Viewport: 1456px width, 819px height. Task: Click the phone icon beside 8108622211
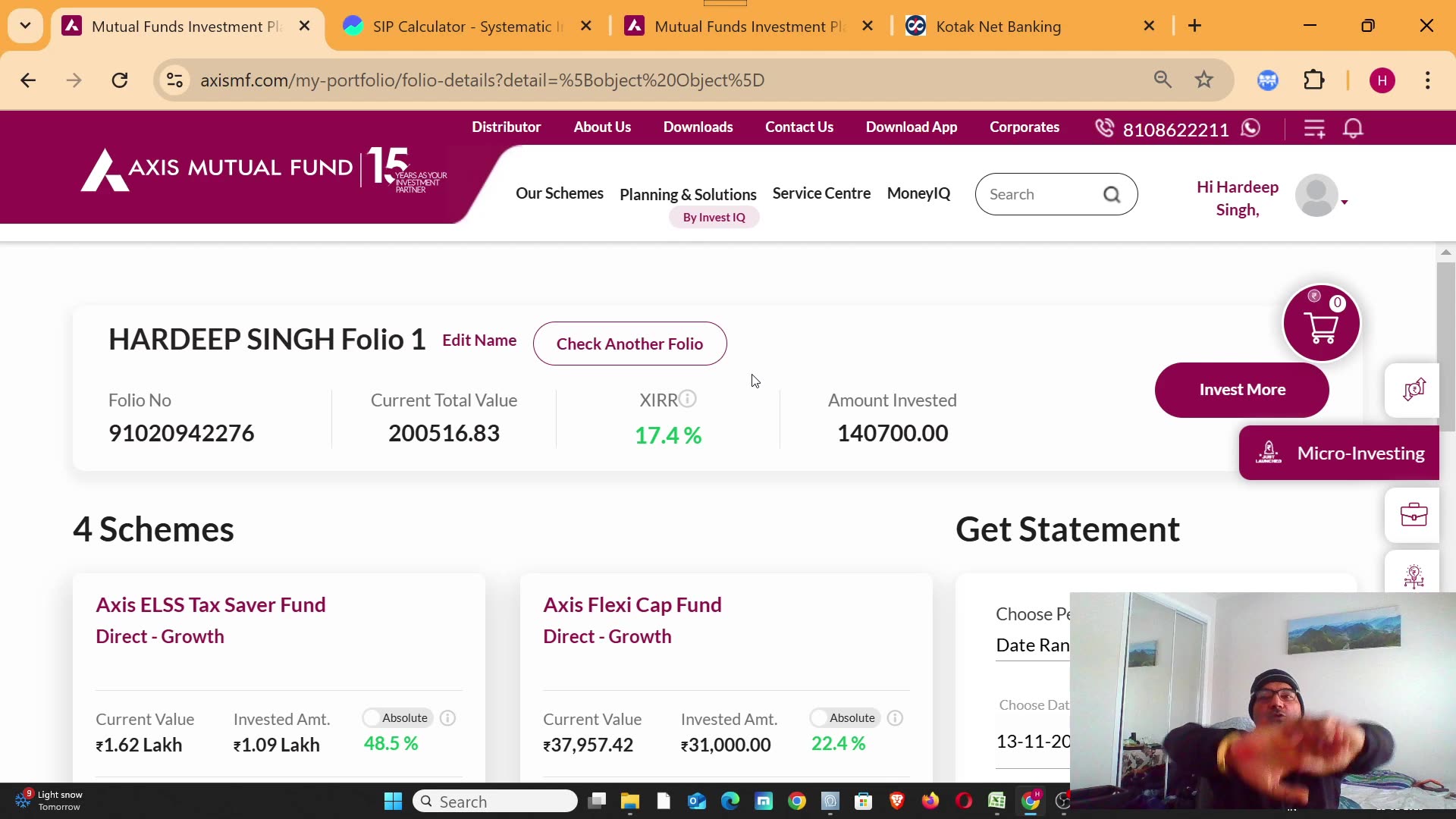click(1106, 128)
